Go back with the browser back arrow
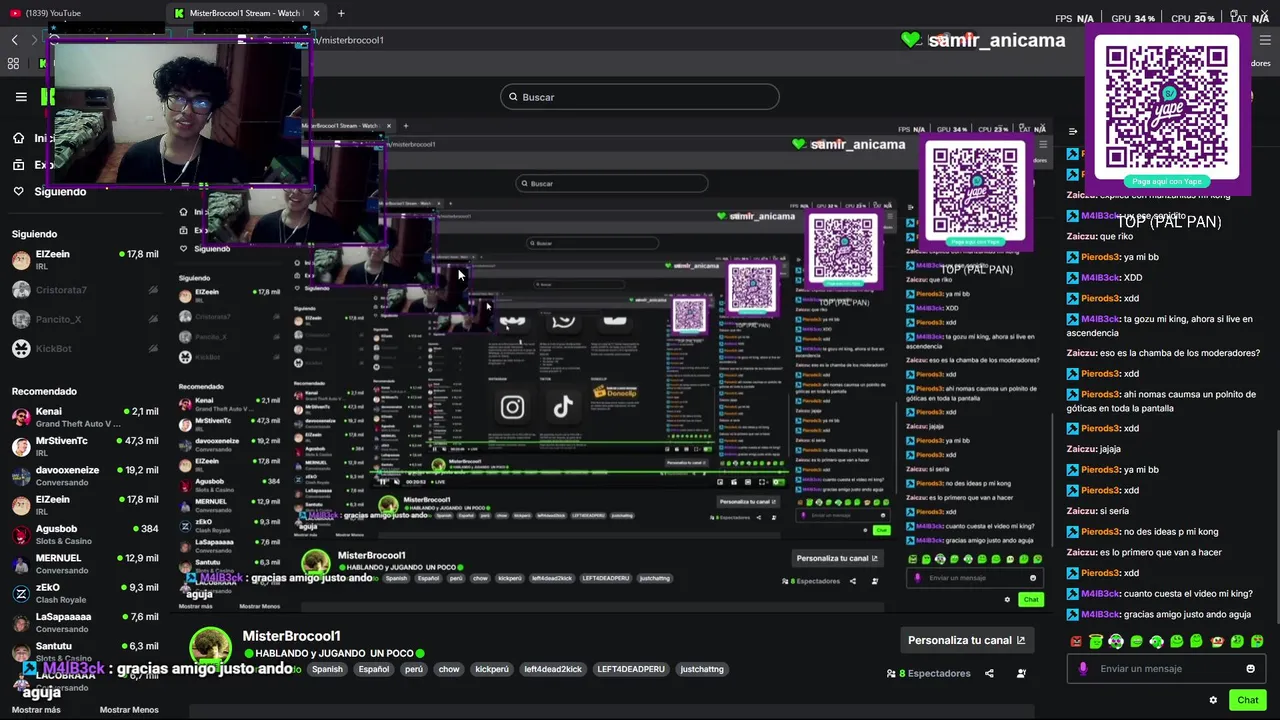The height and width of the screenshot is (720, 1280). click(x=14, y=40)
